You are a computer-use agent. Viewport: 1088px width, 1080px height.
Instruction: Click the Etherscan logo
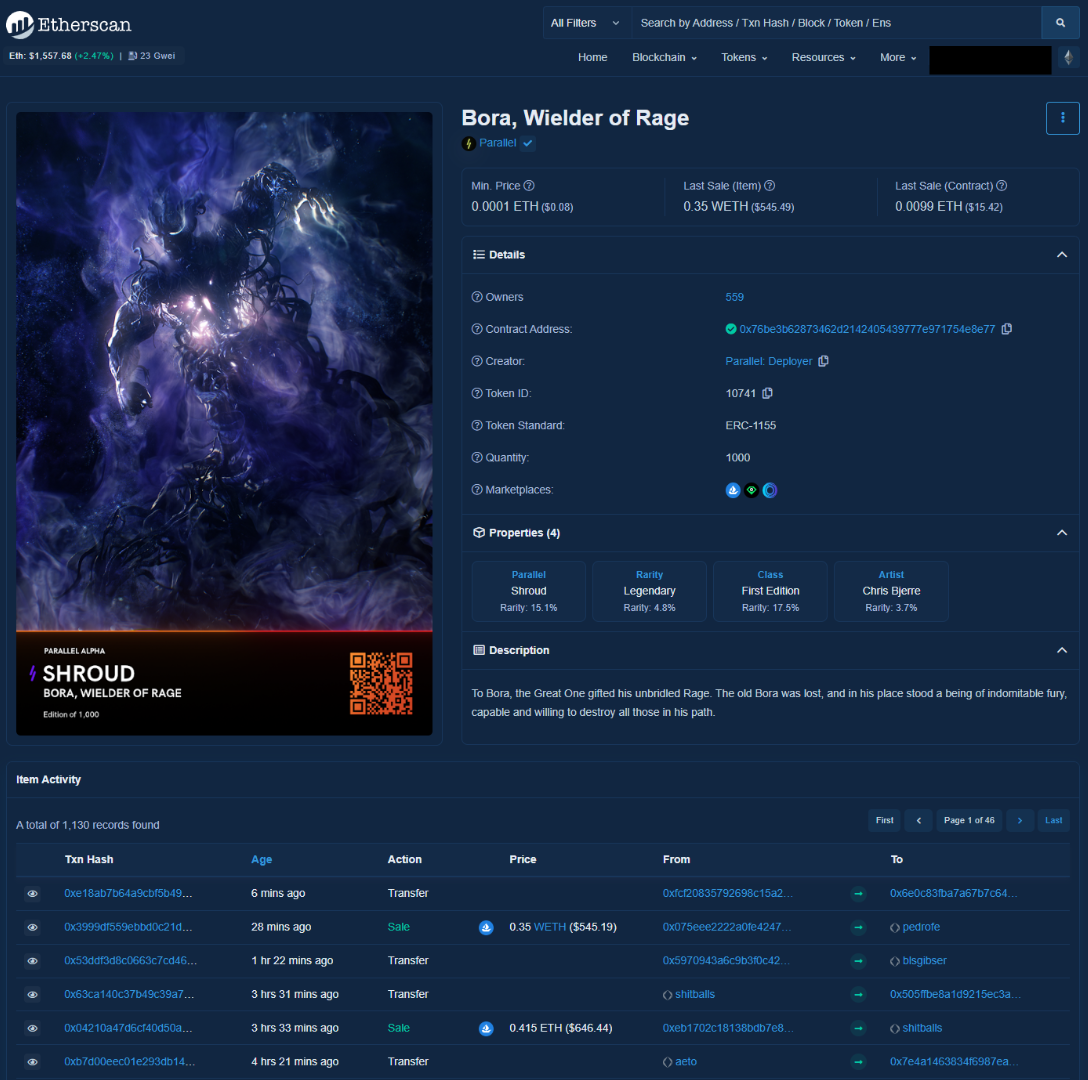pyautogui.click(x=69, y=23)
